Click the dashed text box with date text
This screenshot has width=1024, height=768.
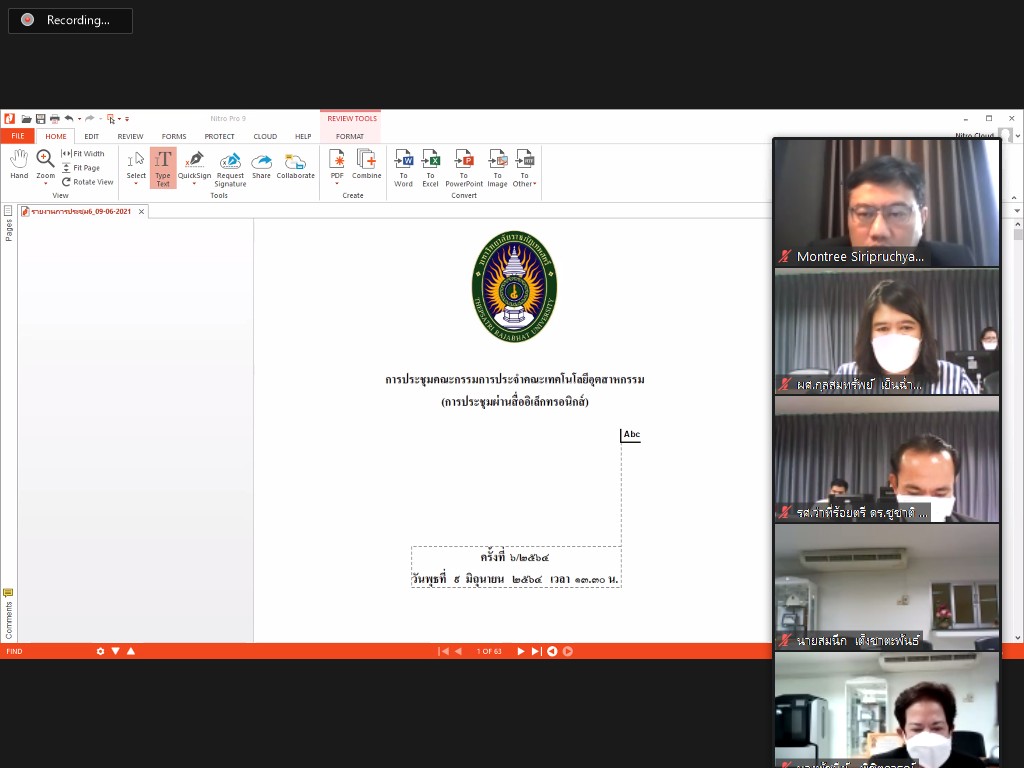(516, 567)
